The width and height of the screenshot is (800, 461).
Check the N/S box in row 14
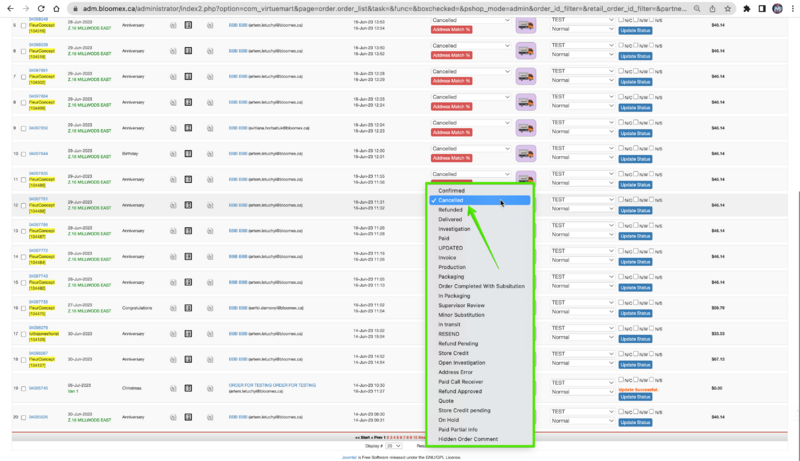[651, 251]
